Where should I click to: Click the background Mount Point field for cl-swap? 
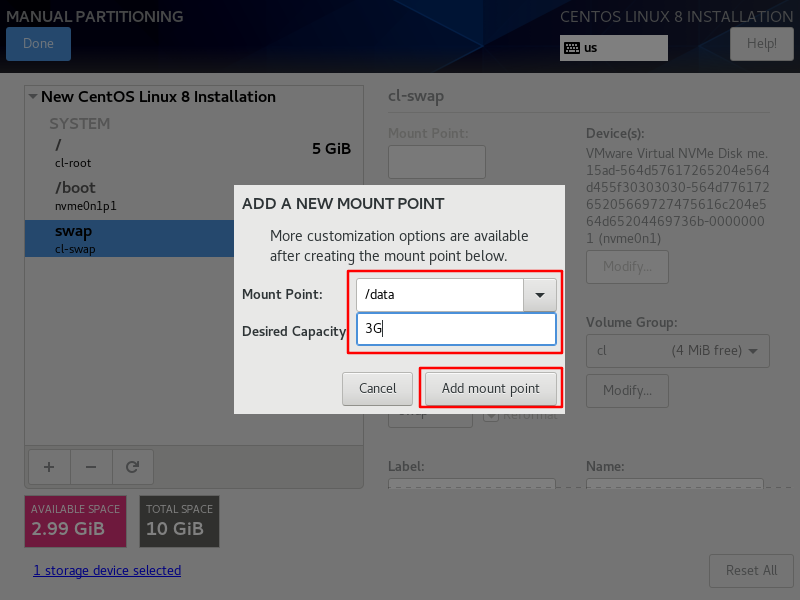437,162
